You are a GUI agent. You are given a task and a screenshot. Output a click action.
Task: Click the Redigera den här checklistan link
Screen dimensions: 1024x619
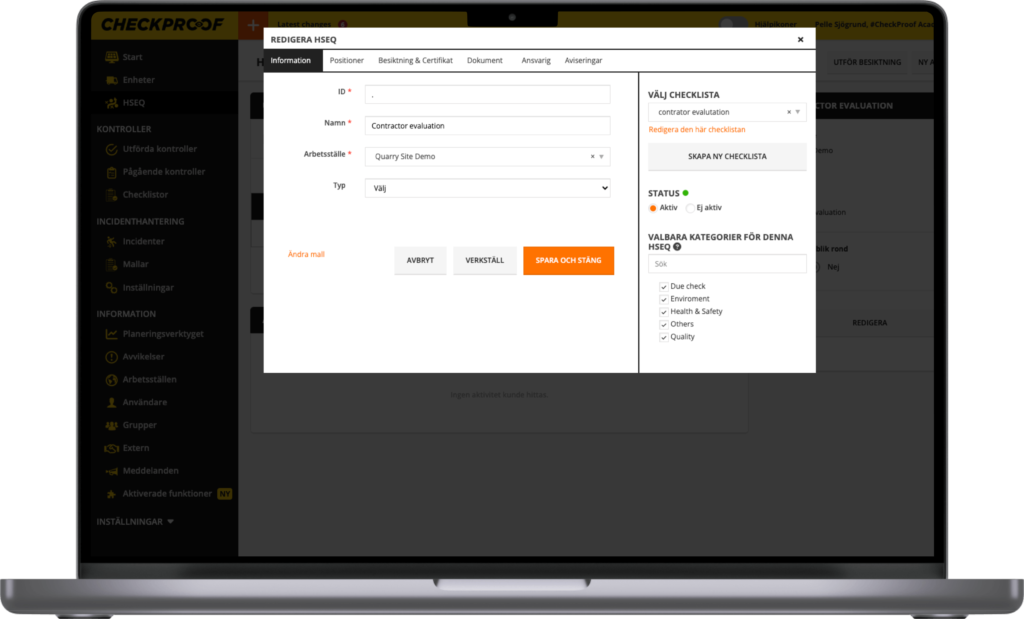click(x=697, y=130)
